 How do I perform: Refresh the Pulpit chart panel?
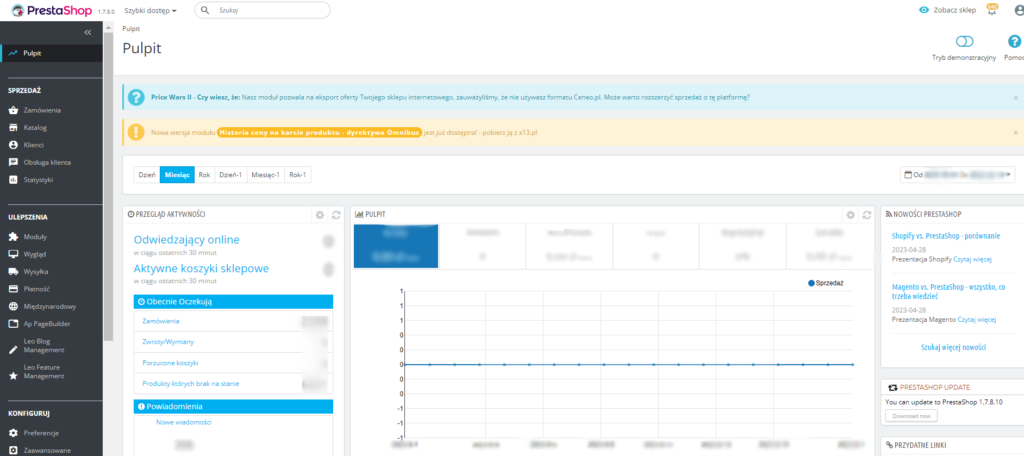pyautogui.click(x=867, y=214)
